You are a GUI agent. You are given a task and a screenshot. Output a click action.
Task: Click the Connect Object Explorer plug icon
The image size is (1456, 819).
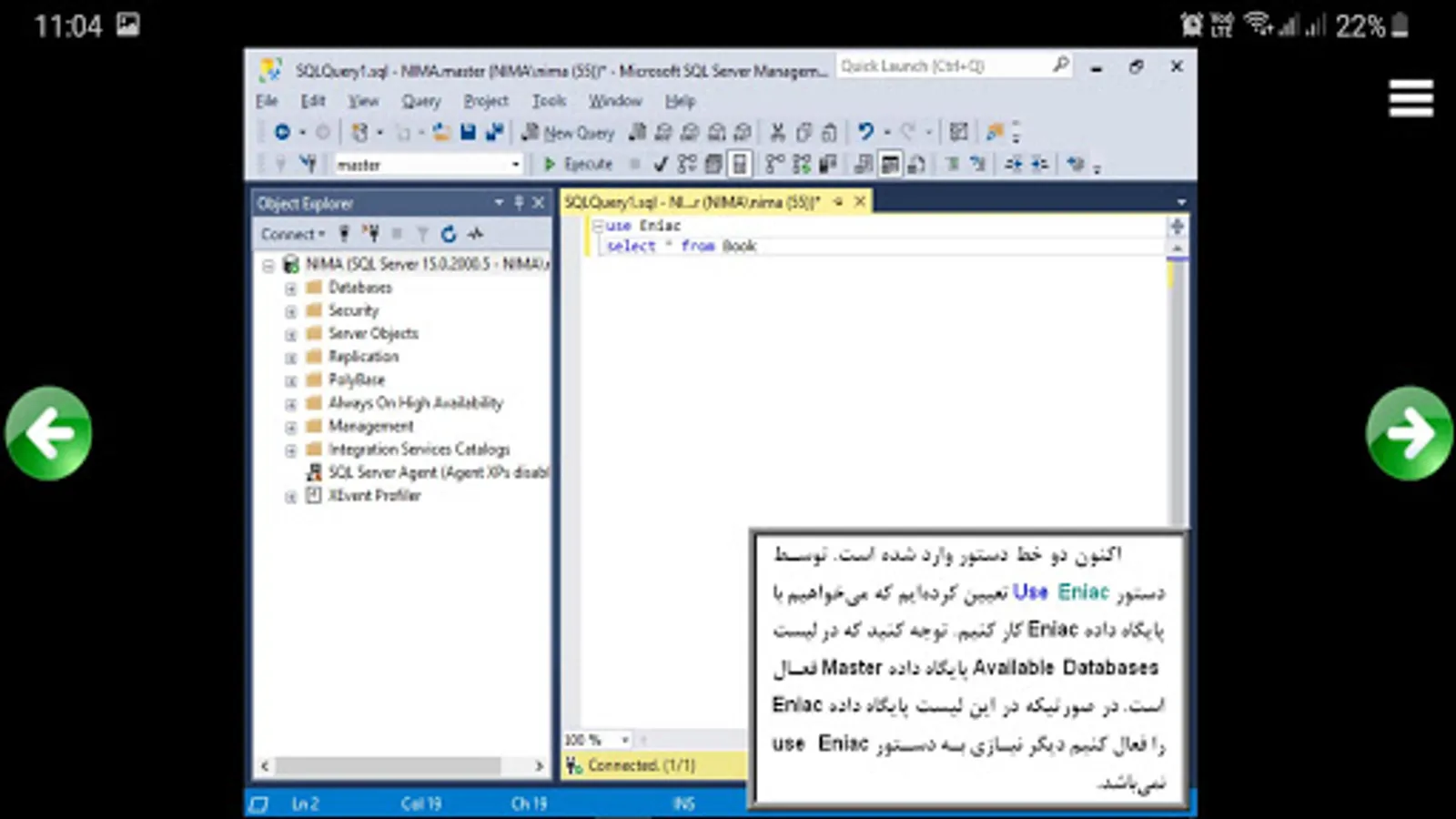point(344,234)
